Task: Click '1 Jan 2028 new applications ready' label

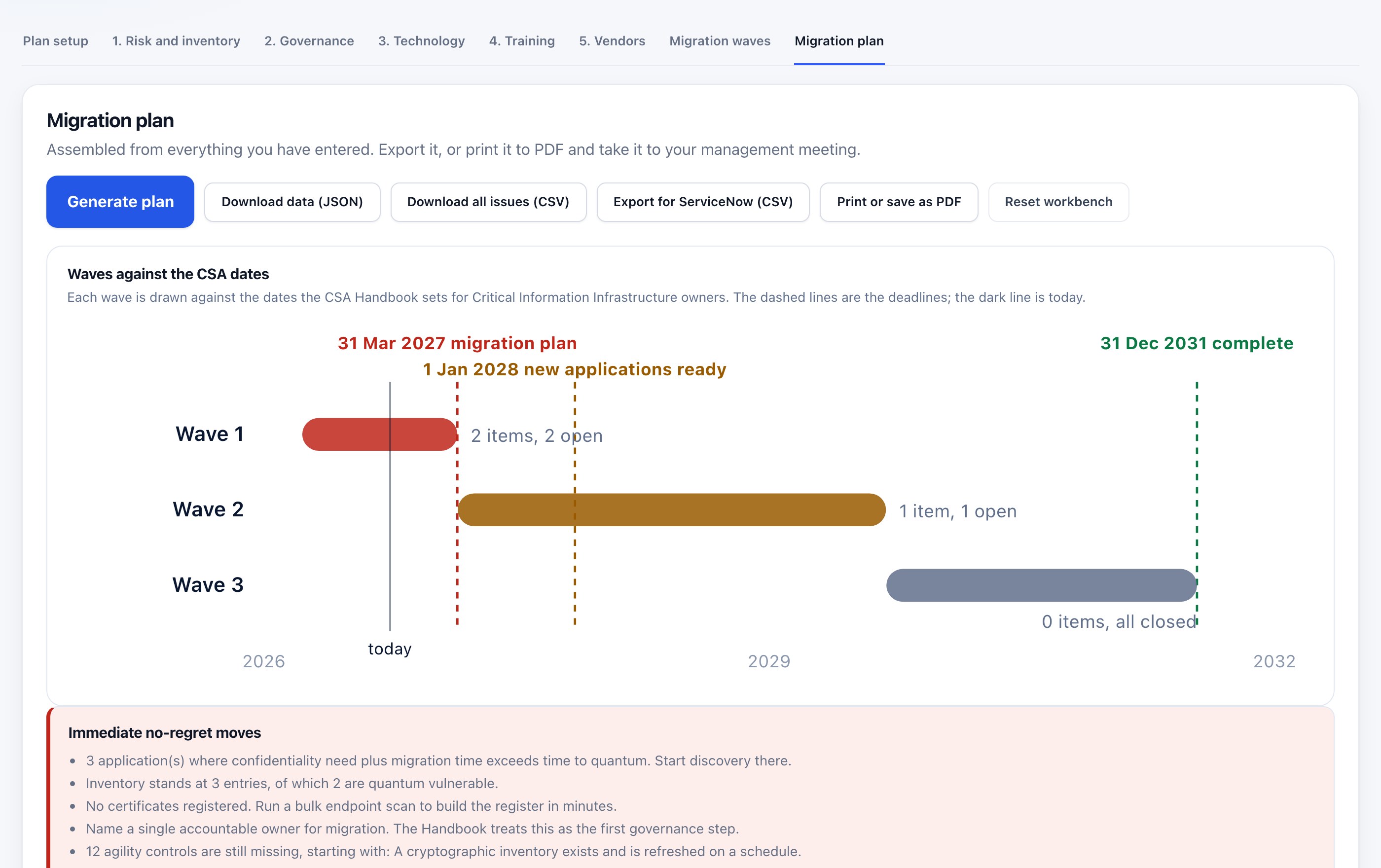Action: pos(575,369)
